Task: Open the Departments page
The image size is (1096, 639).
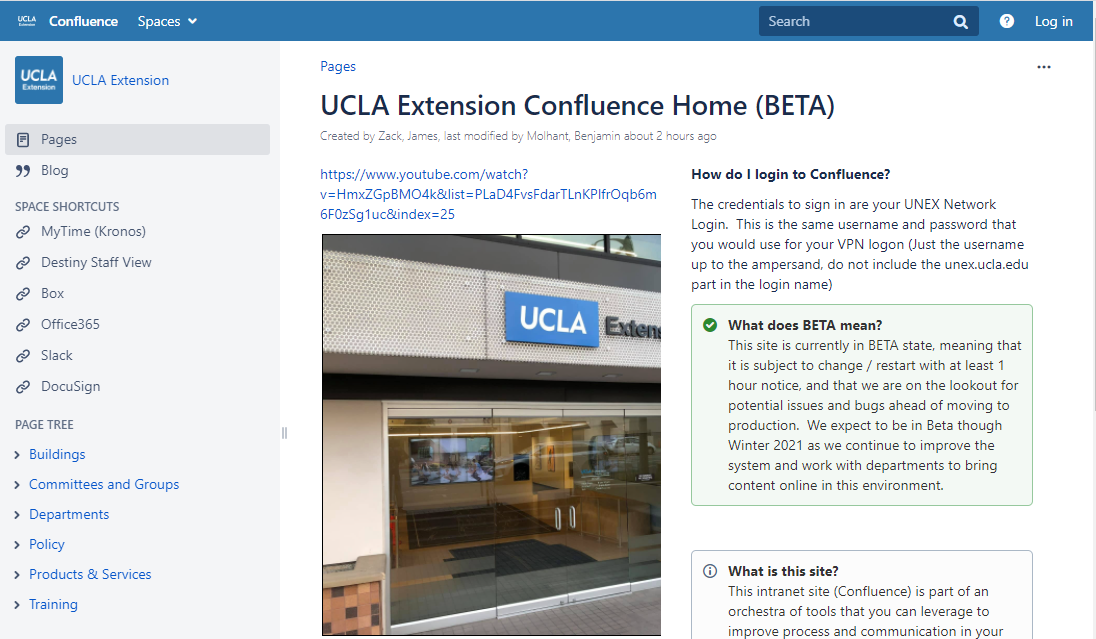Action: [x=69, y=515]
